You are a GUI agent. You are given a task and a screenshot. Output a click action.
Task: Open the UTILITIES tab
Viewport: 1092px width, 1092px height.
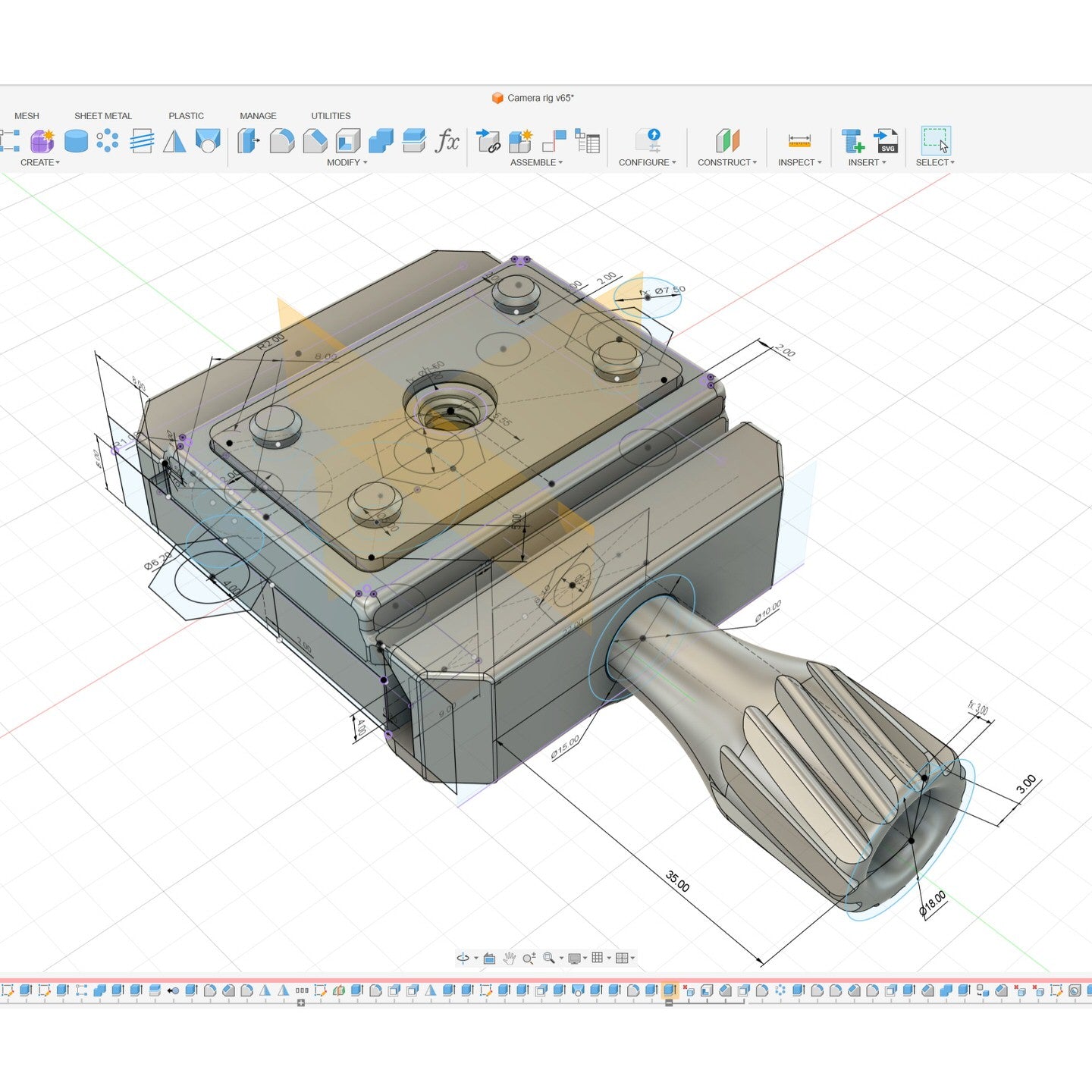pos(331,116)
